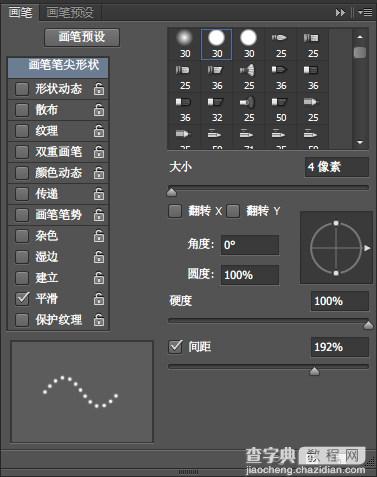
Task: Click the size field showing 4 像素
Action: point(337,167)
